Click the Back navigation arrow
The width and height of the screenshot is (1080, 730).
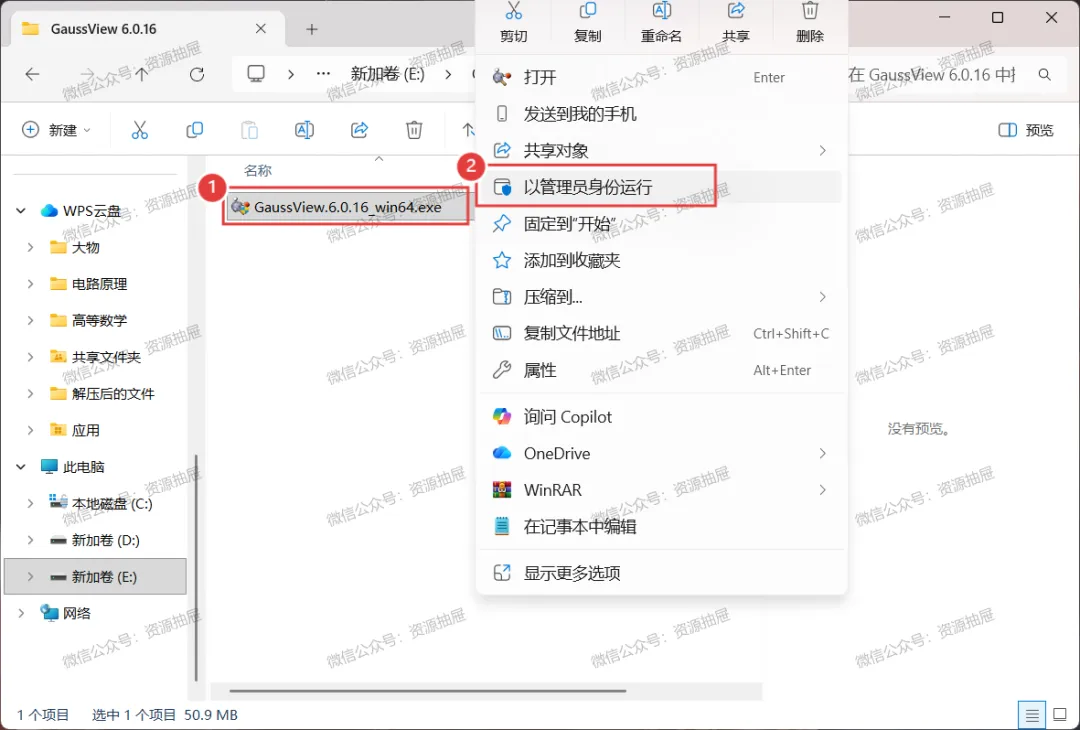point(32,74)
